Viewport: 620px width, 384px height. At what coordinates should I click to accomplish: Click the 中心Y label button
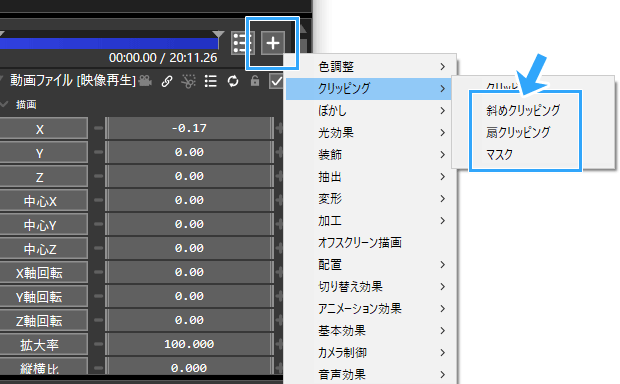[43, 225]
